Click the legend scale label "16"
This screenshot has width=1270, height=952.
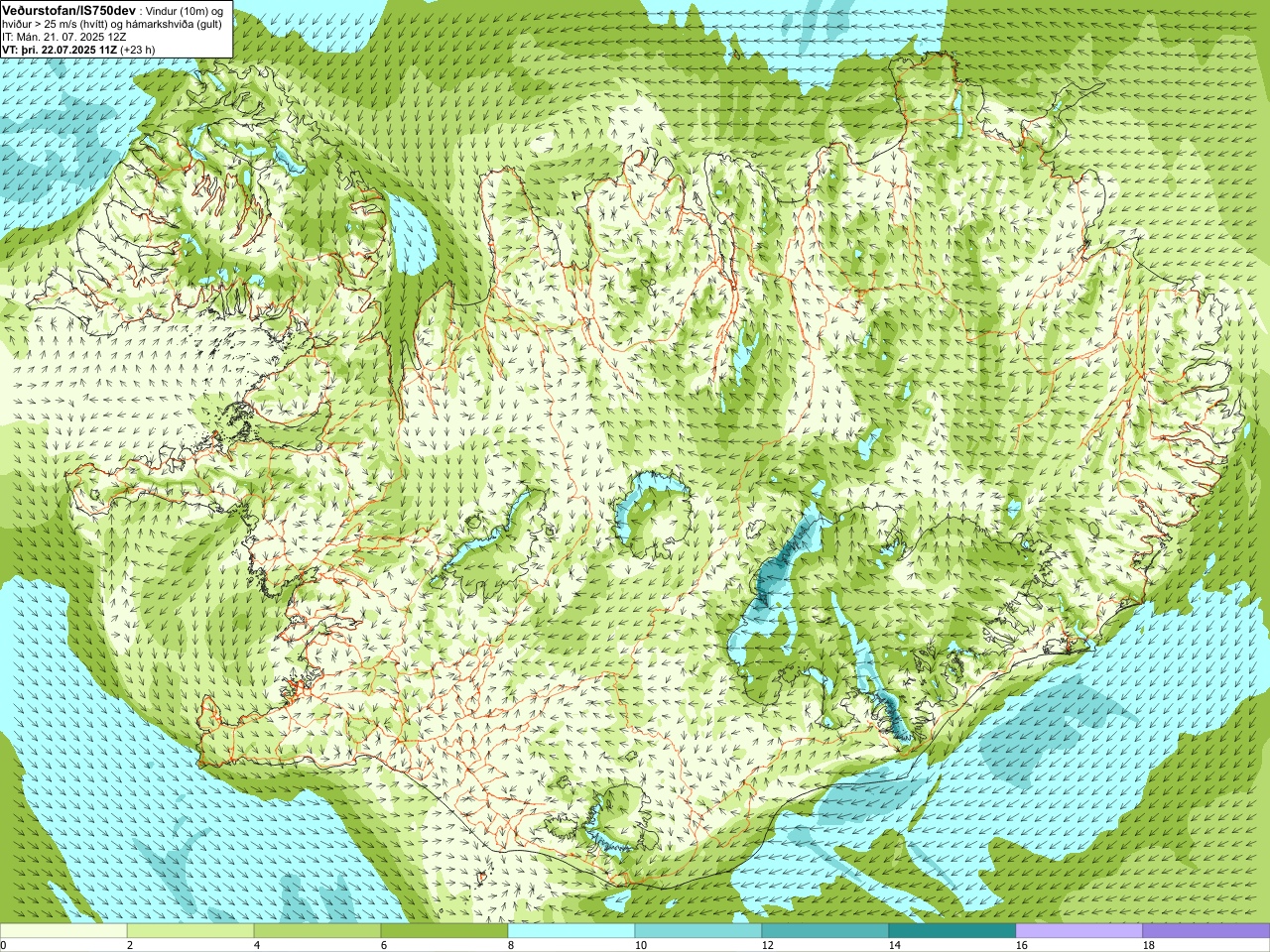[1021, 945]
